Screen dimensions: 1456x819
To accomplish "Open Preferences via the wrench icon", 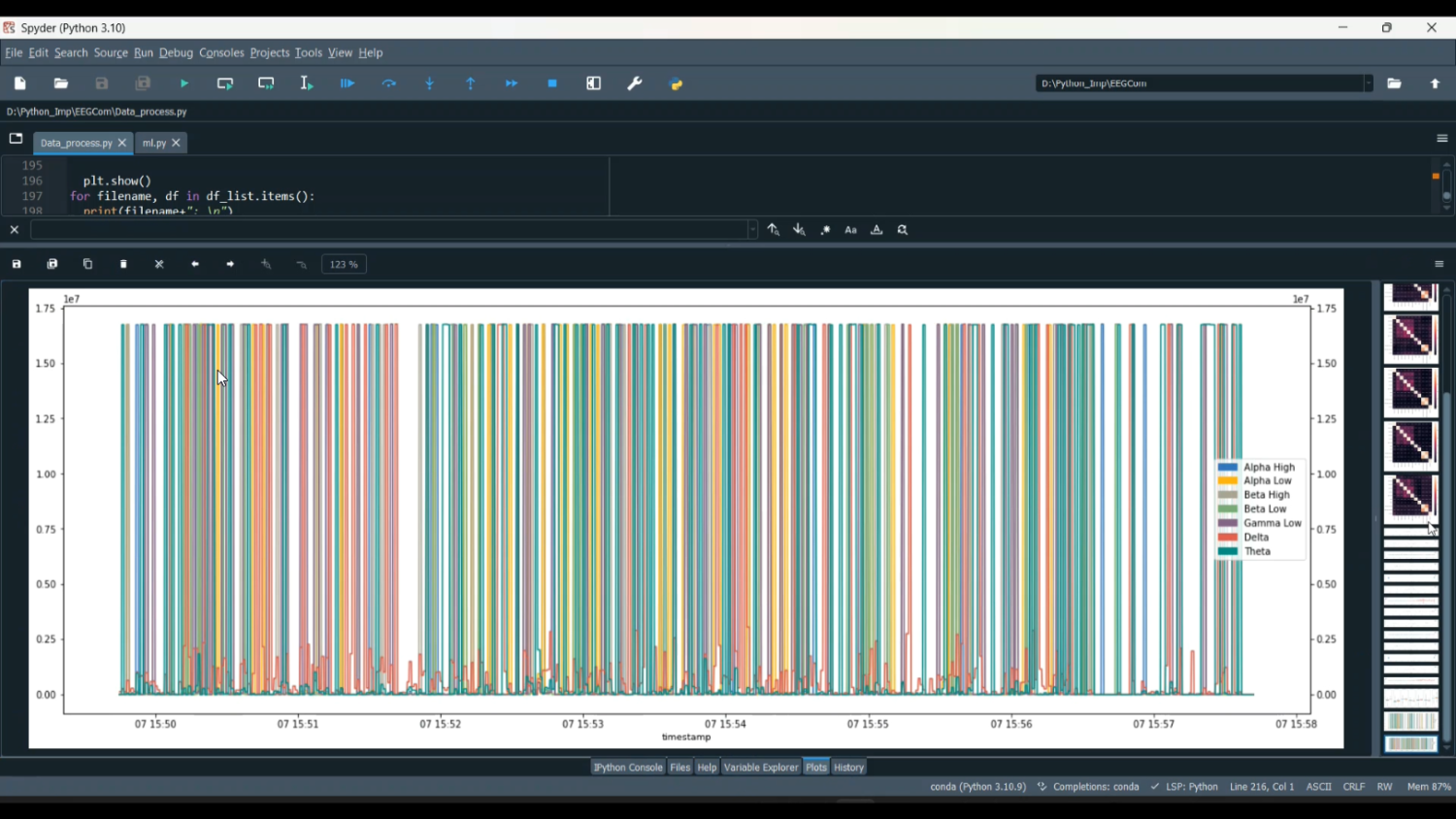I will point(635,84).
